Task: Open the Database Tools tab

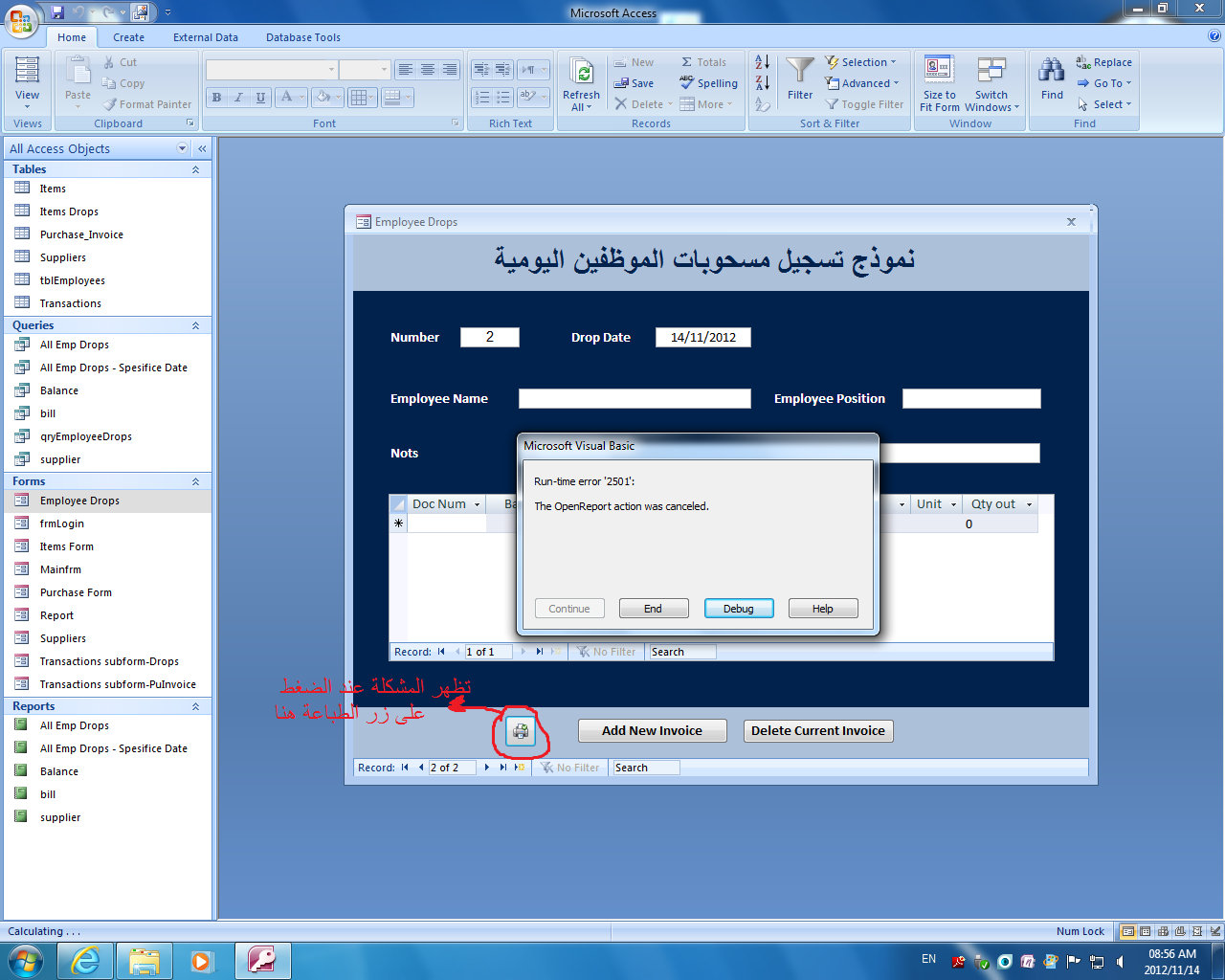Action: 303,37
